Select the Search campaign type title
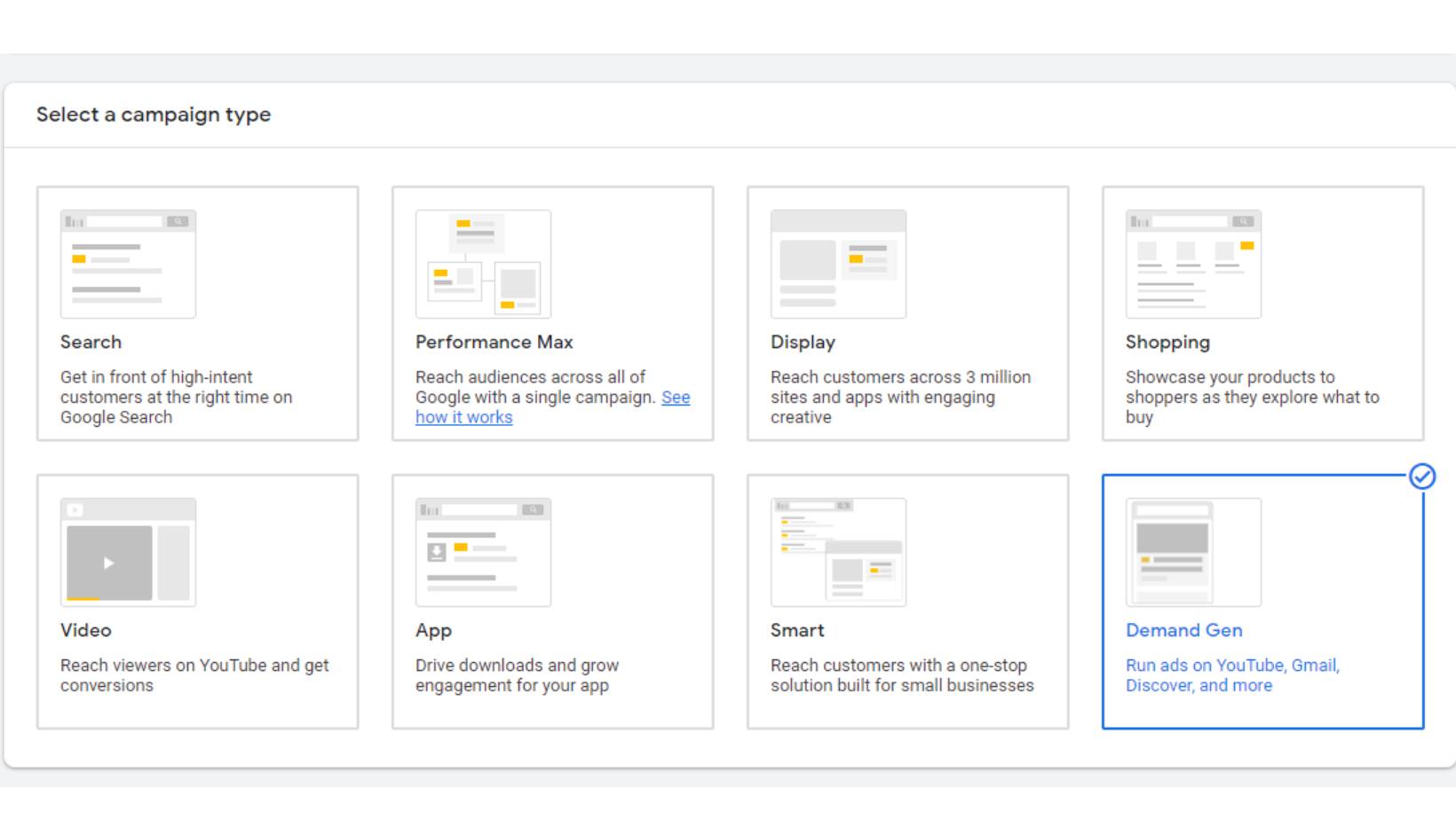 point(91,342)
